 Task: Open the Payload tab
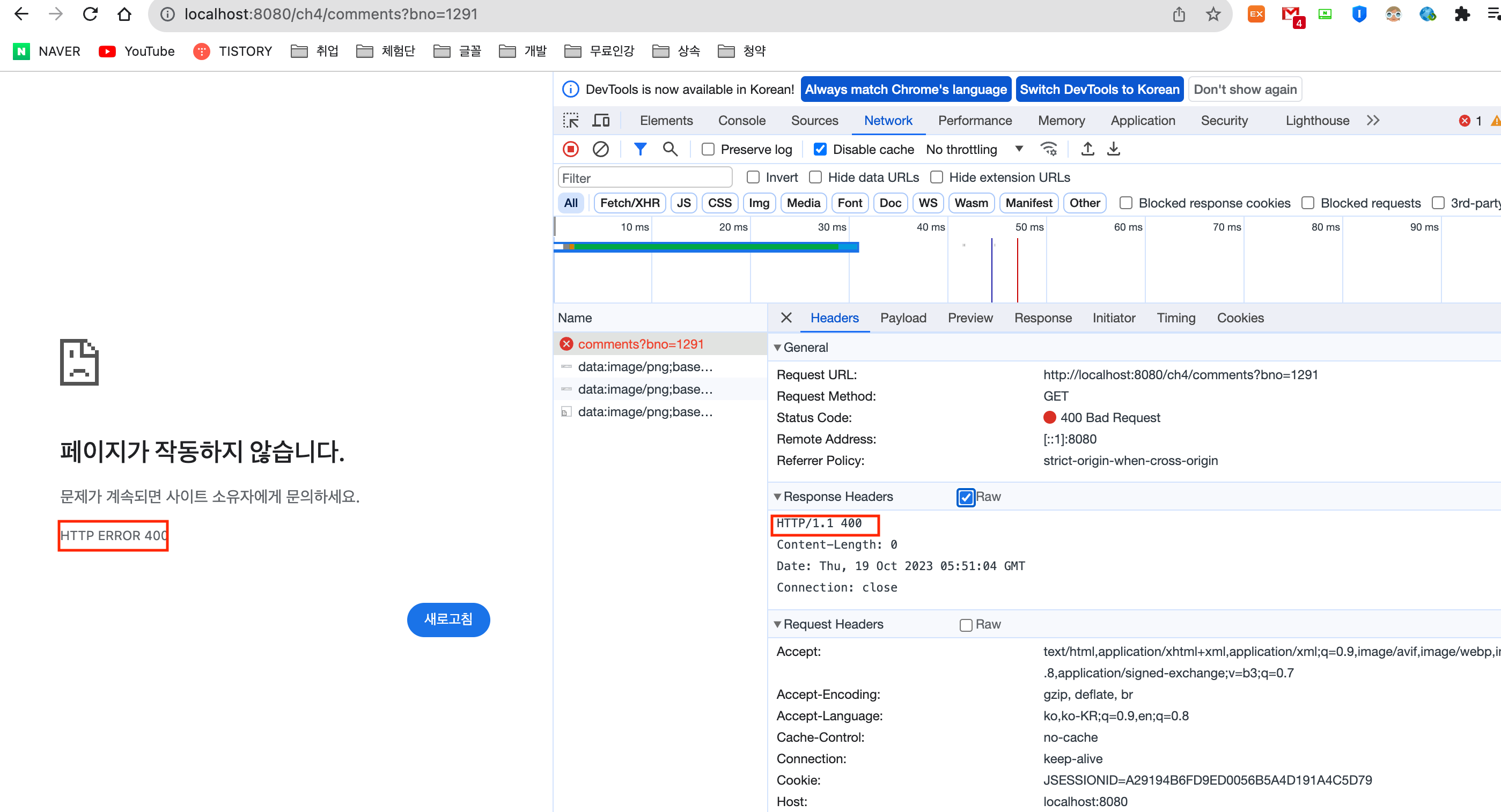(902, 318)
